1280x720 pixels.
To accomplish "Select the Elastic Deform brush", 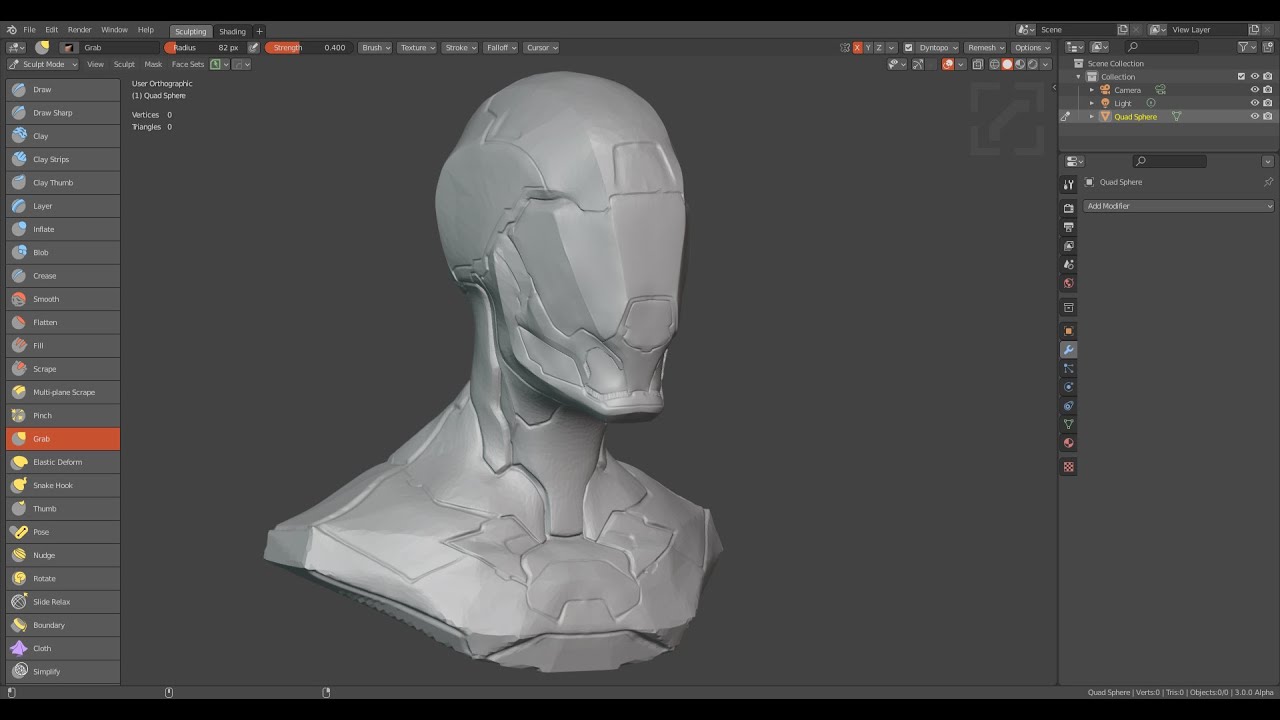I will click(x=63, y=462).
